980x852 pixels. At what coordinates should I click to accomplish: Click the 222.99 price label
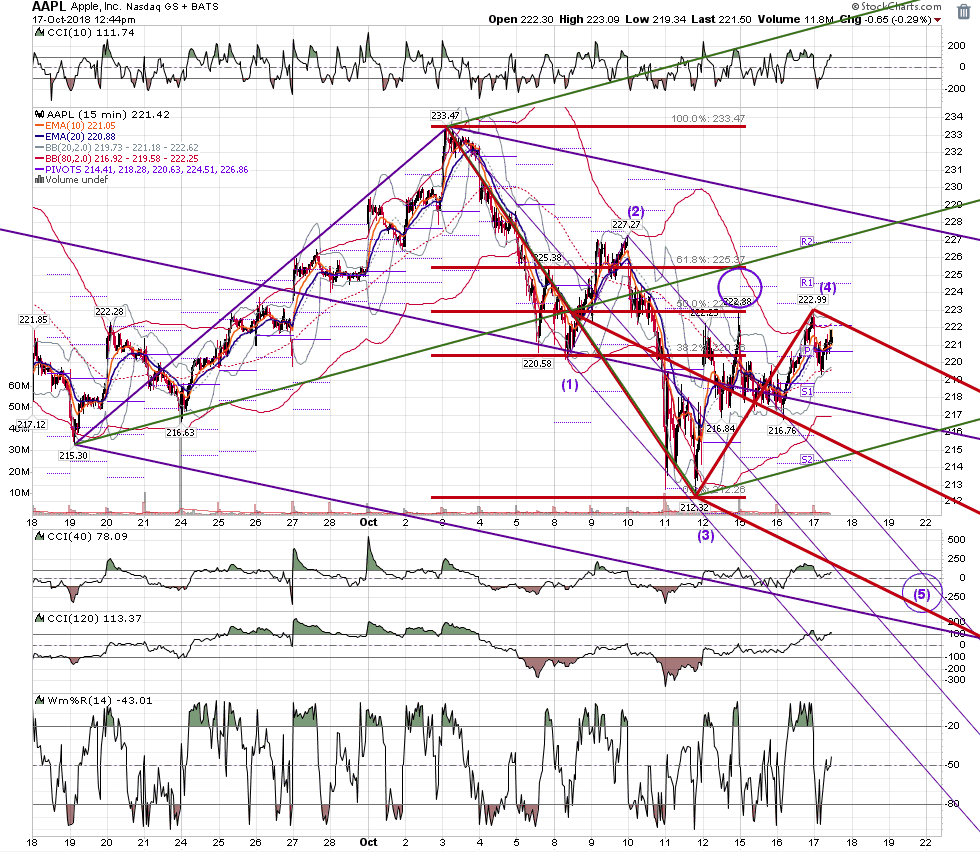(812, 300)
